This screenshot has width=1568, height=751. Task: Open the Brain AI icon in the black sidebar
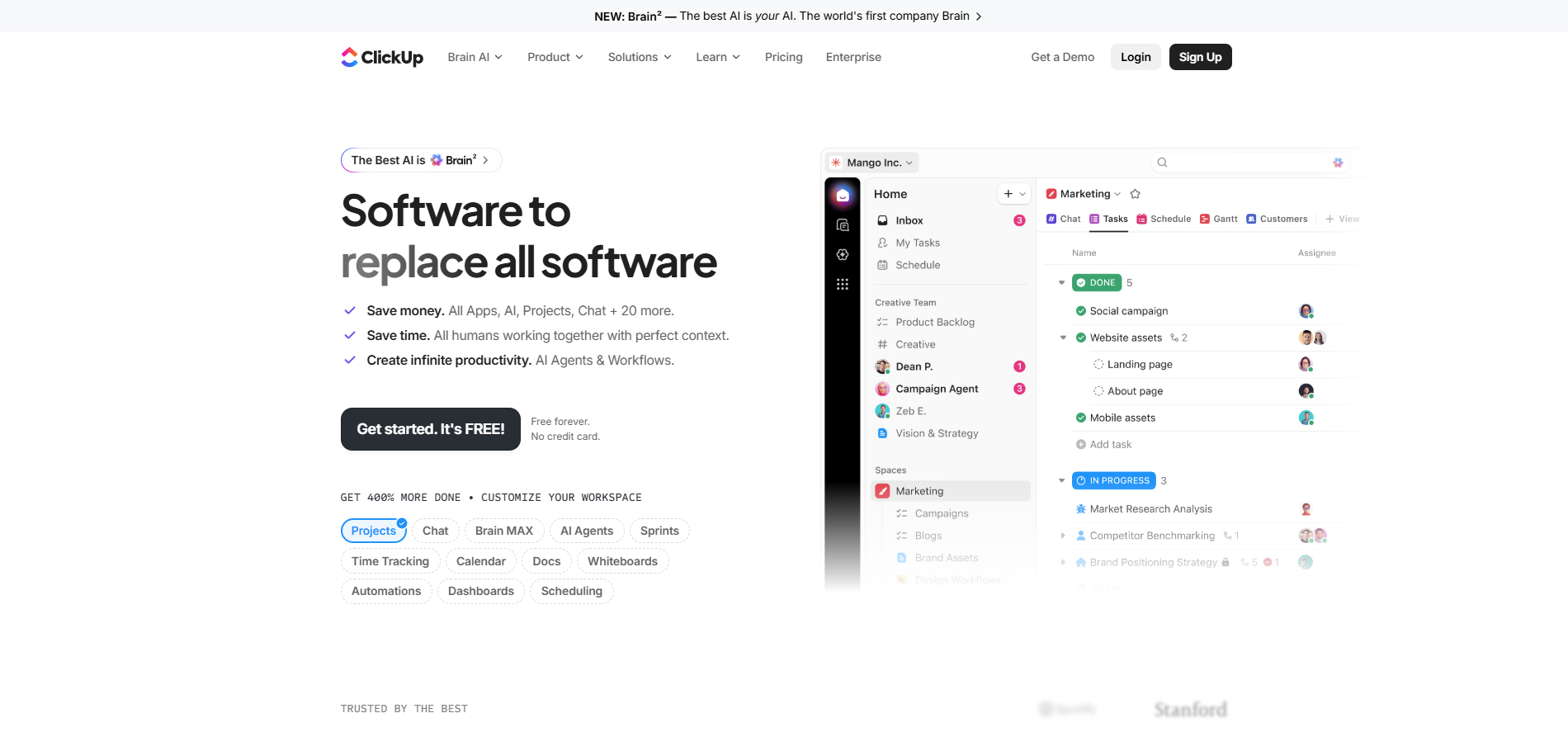tap(843, 255)
